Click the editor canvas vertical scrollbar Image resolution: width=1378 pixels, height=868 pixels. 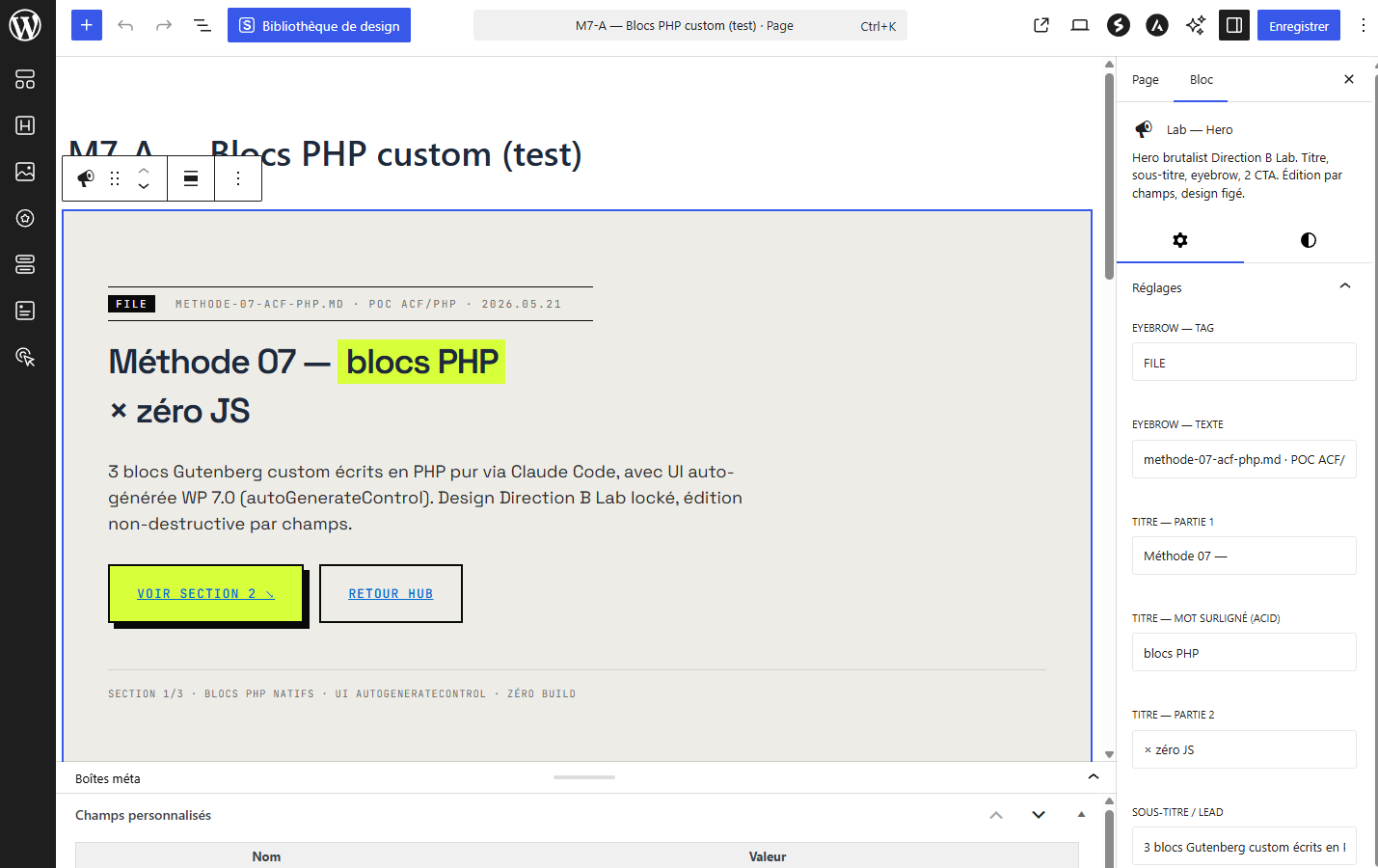point(1109,176)
